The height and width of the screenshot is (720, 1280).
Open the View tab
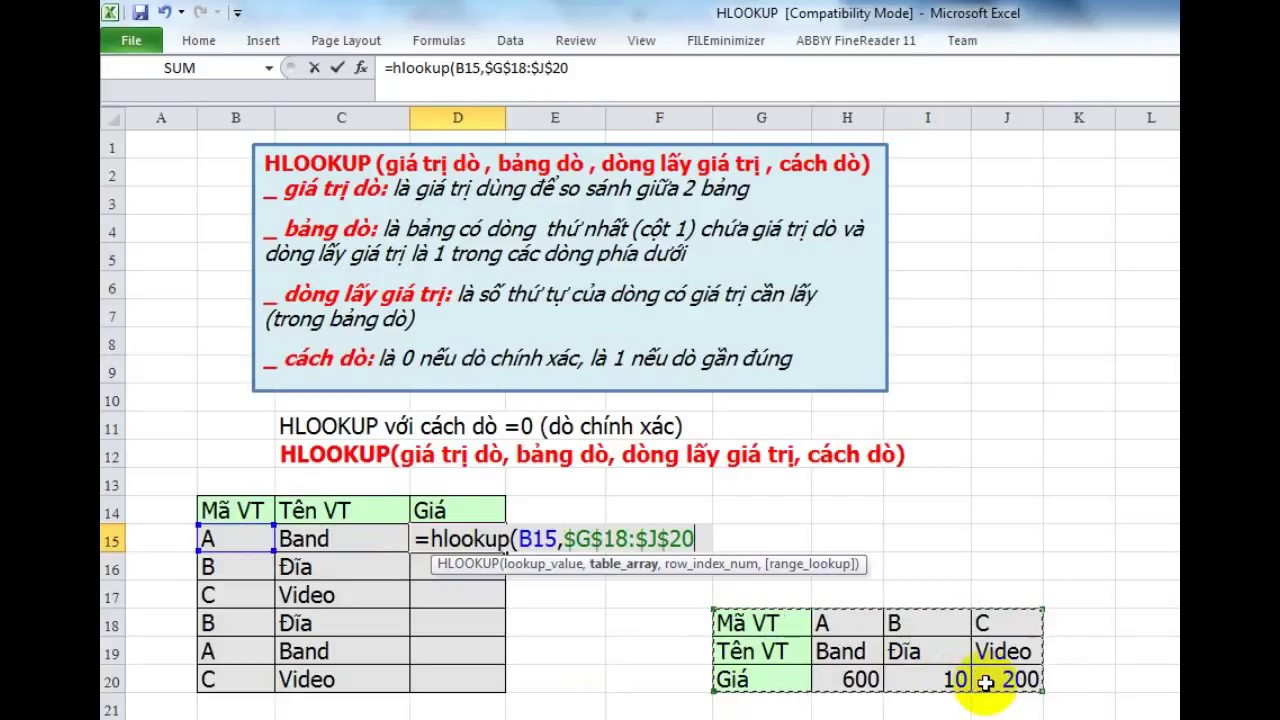[x=641, y=41]
